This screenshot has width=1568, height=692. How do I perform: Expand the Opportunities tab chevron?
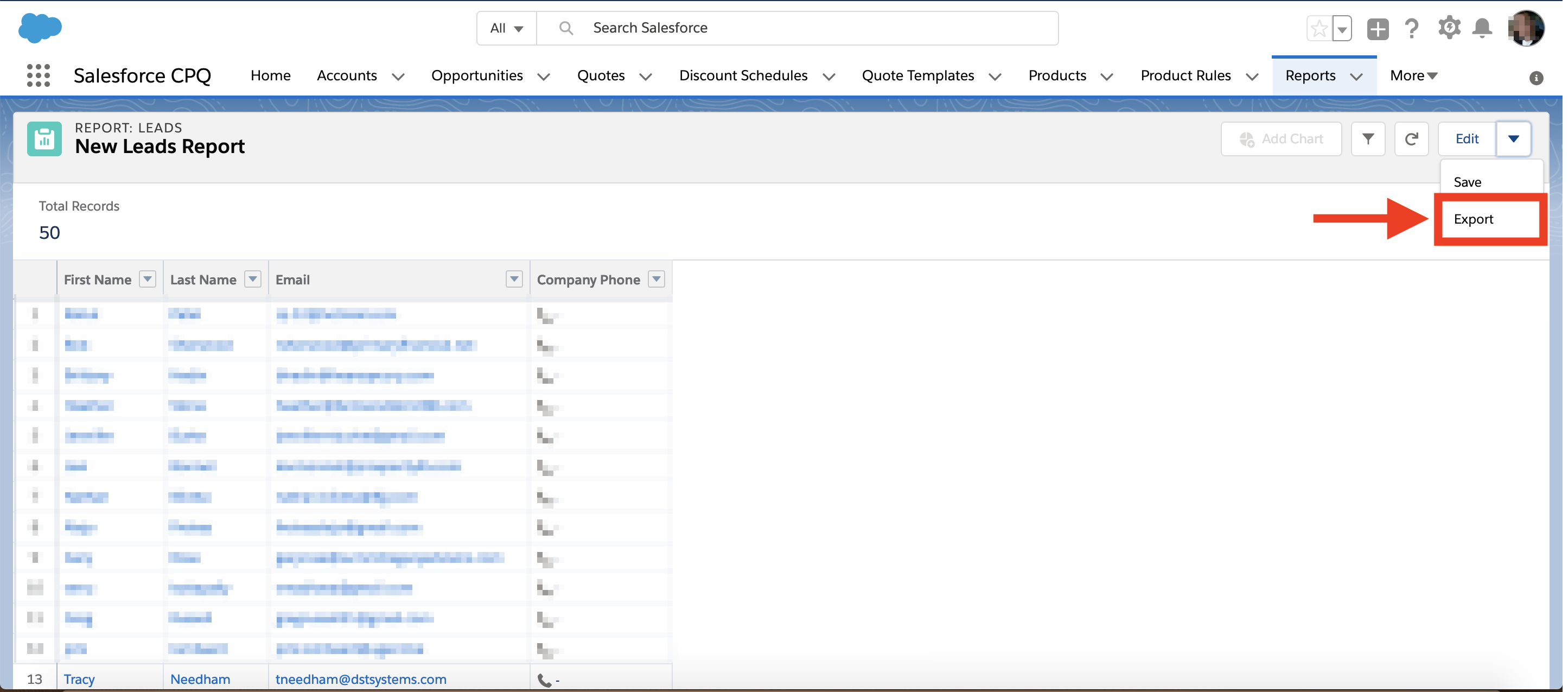[x=544, y=77]
